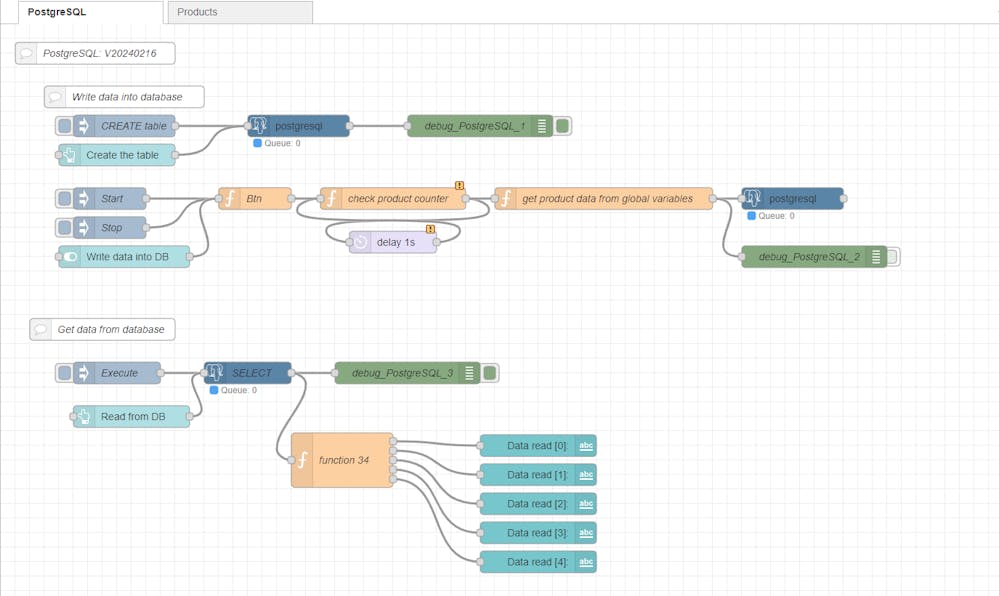This screenshot has width=999, height=596.
Task: Click the elephant icon on the postgresql node above debug_PostgreSQL_2
Action: tap(752, 198)
